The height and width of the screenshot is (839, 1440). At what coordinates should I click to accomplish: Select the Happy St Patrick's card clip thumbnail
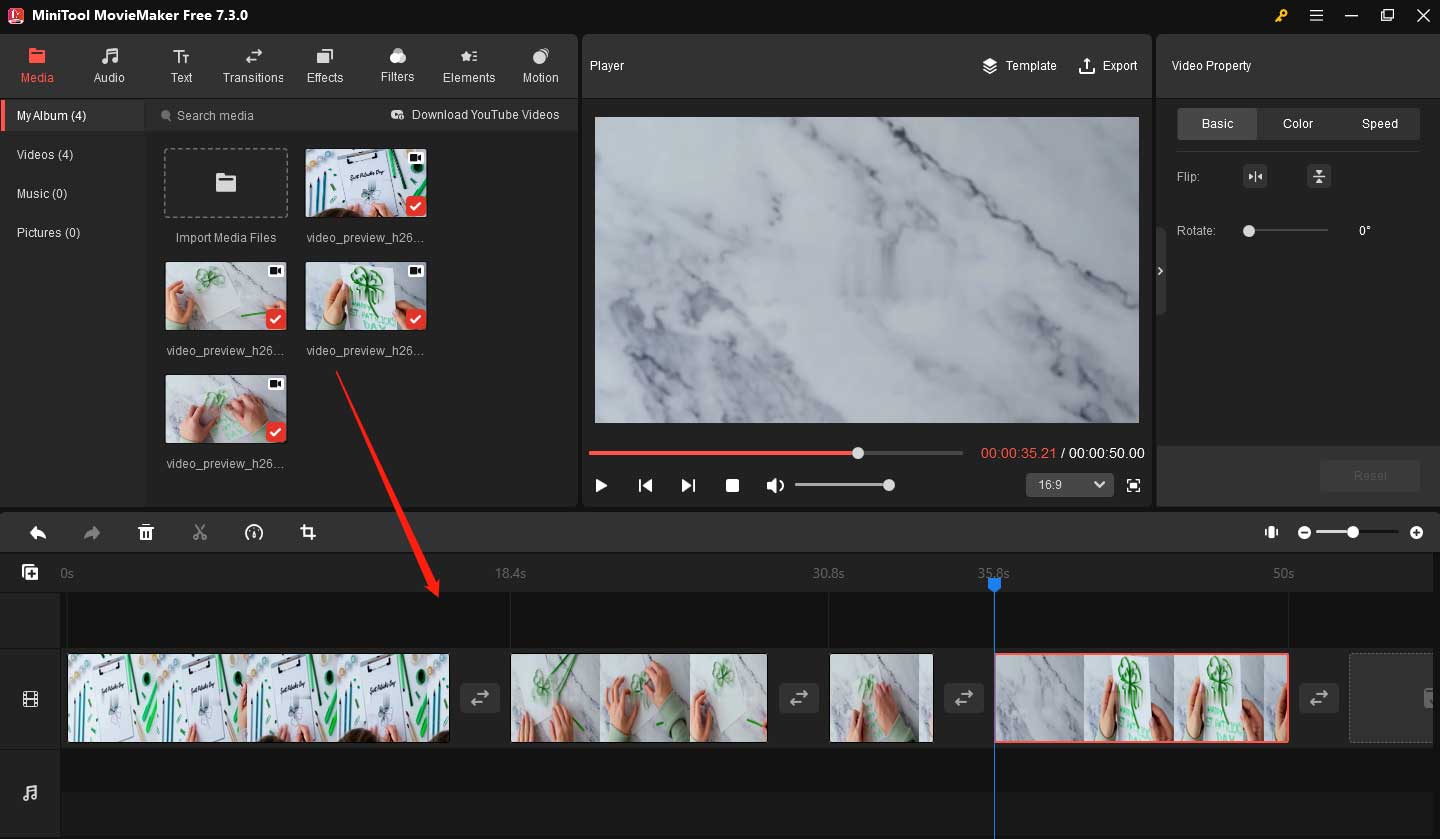point(366,296)
